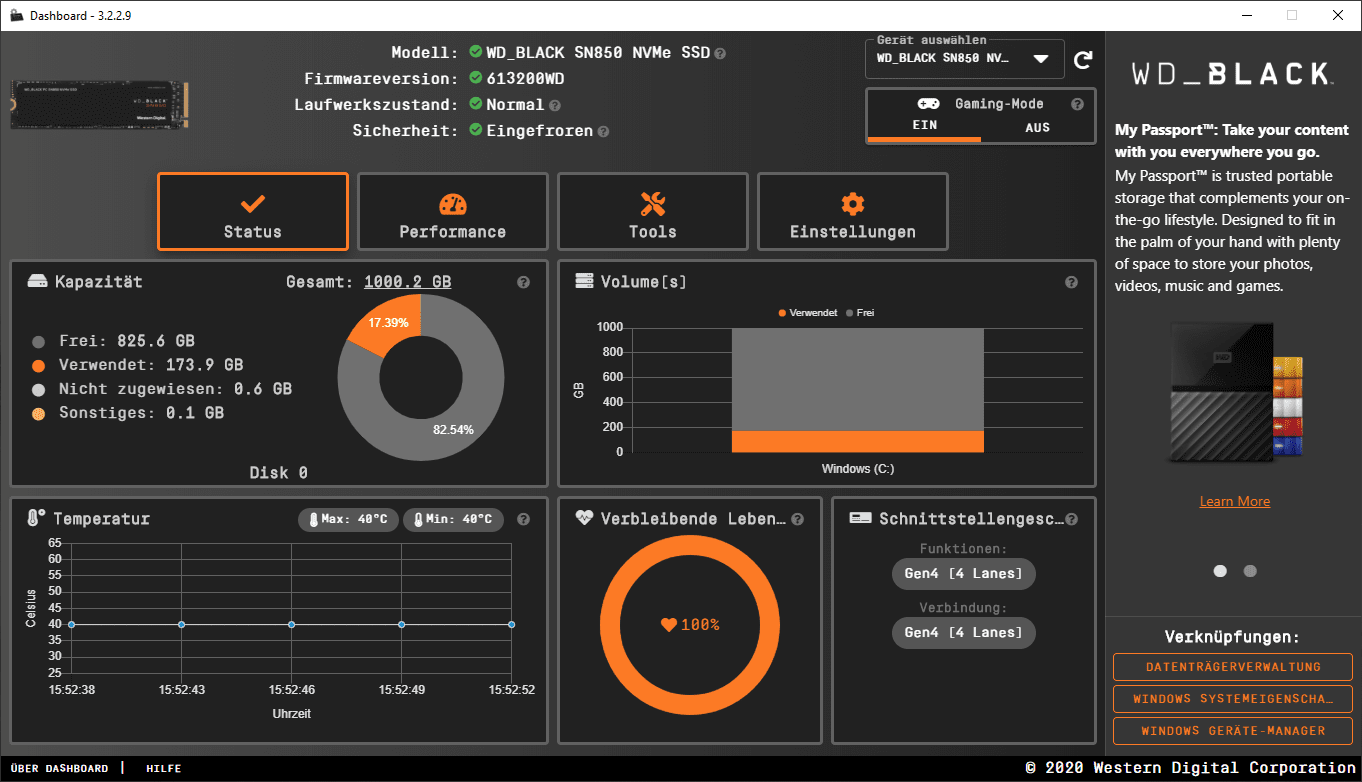Click the Learn More link

1235,501
